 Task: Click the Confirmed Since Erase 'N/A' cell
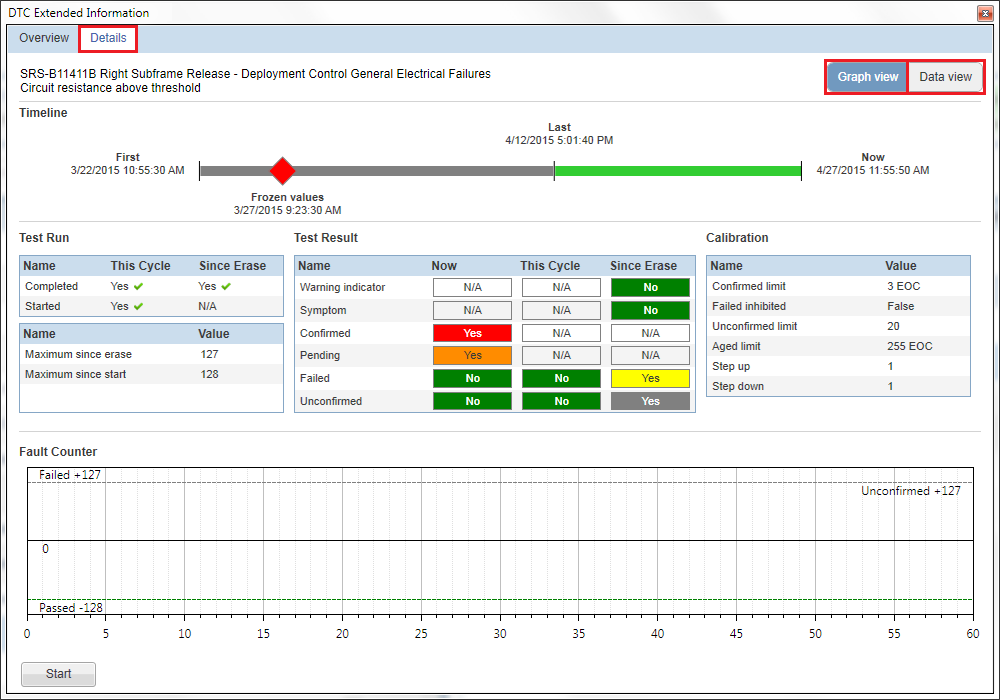click(x=650, y=333)
